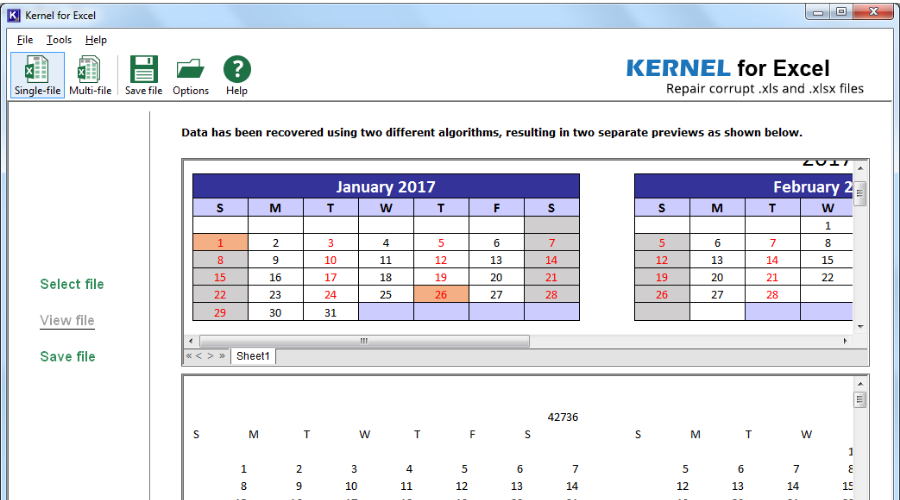This screenshot has height=500, width=900.
Task: Click upper preview scroll down arrow
Action: coord(860,327)
